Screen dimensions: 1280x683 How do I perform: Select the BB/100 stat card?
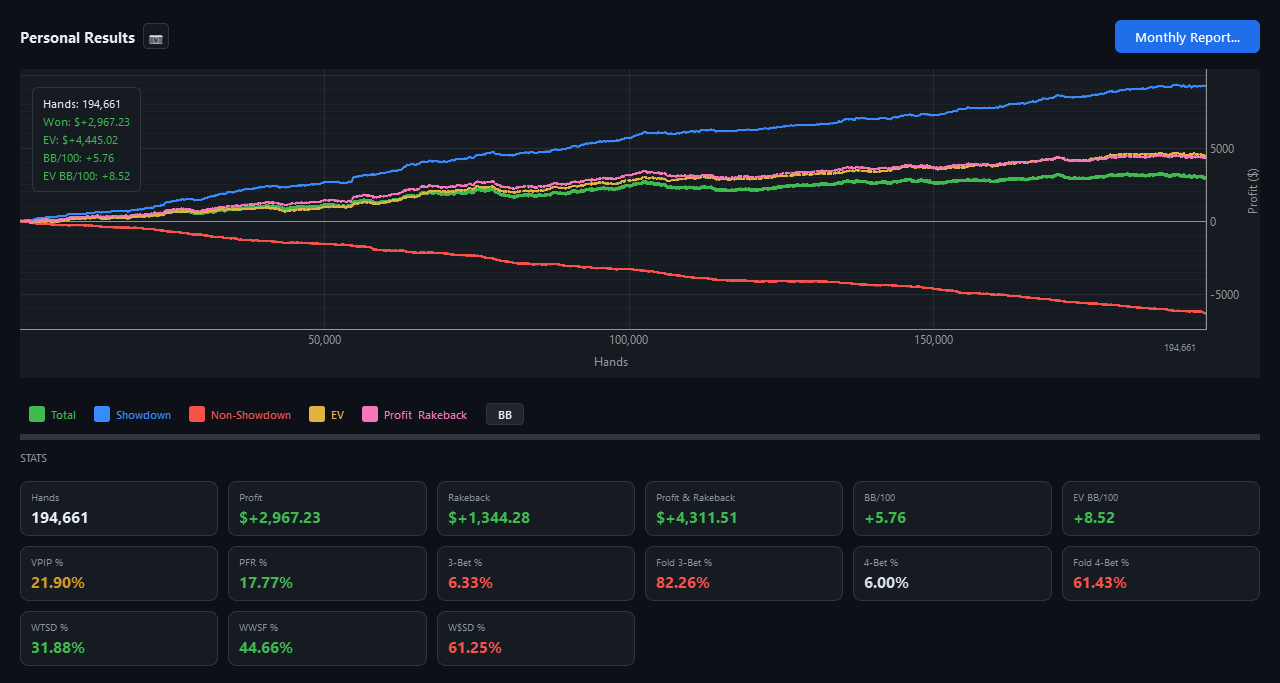click(x=952, y=508)
